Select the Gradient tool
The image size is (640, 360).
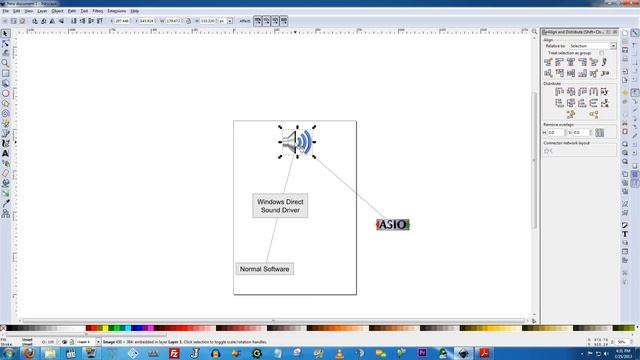pyautogui.click(x=5, y=193)
